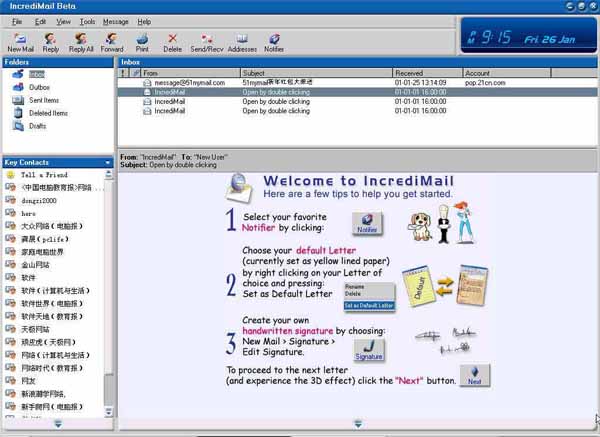Open the File menu
Image resolution: width=600 pixels, height=437 pixels.
point(17,22)
